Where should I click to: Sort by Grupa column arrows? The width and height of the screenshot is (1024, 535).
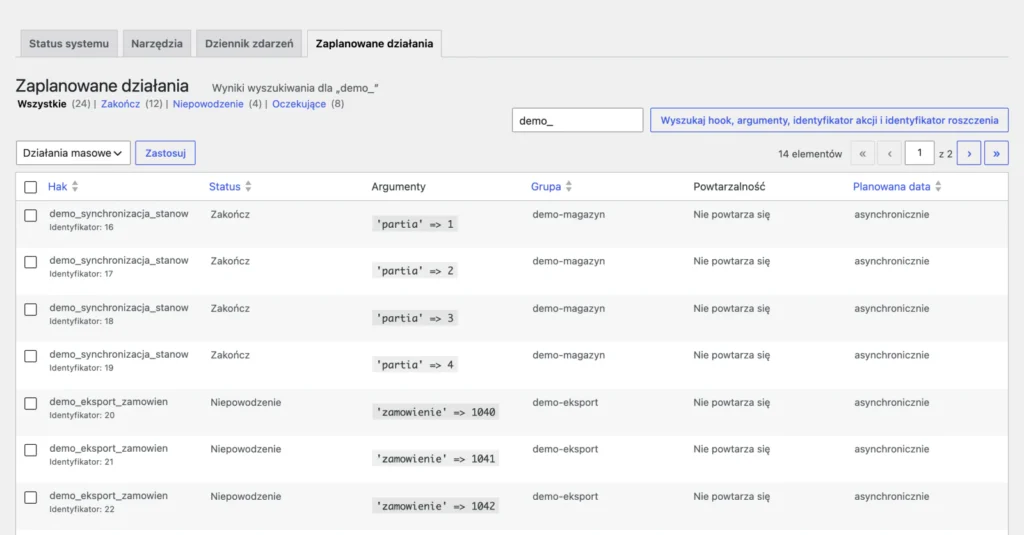pyautogui.click(x=569, y=187)
